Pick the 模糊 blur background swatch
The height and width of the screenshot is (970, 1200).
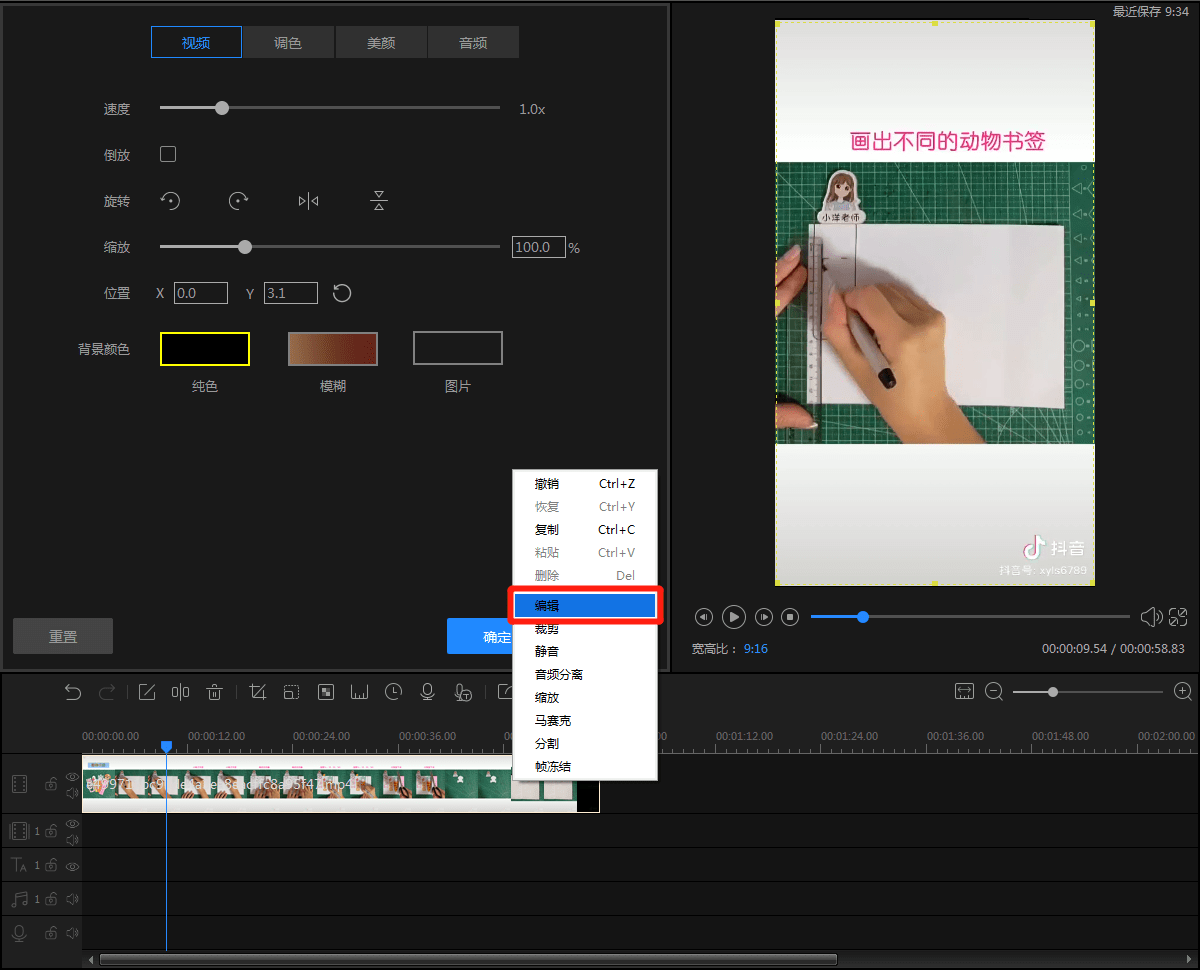pyautogui.click(x=333, y=349)
